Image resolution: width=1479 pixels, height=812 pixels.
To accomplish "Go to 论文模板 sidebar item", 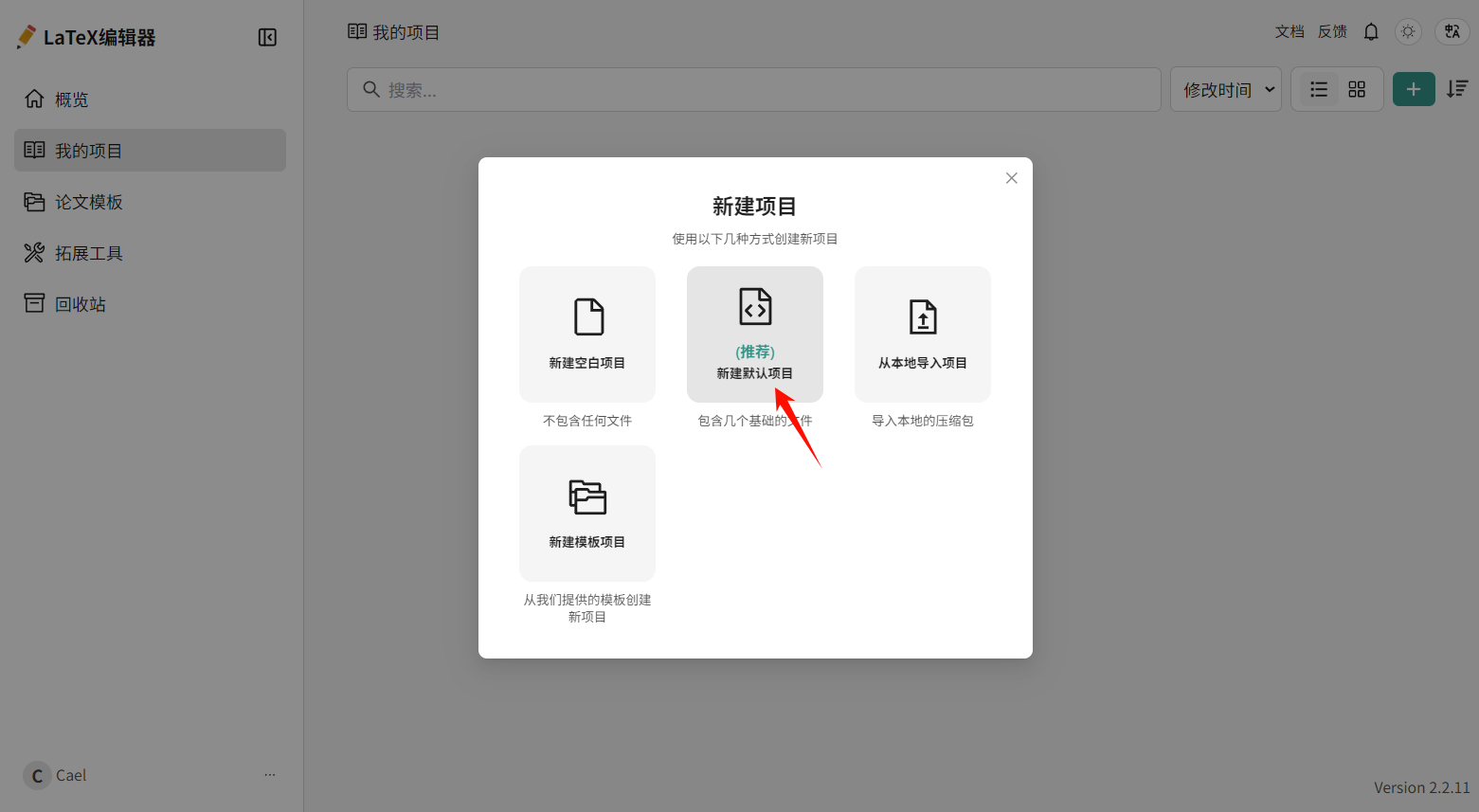I will 88,202.
